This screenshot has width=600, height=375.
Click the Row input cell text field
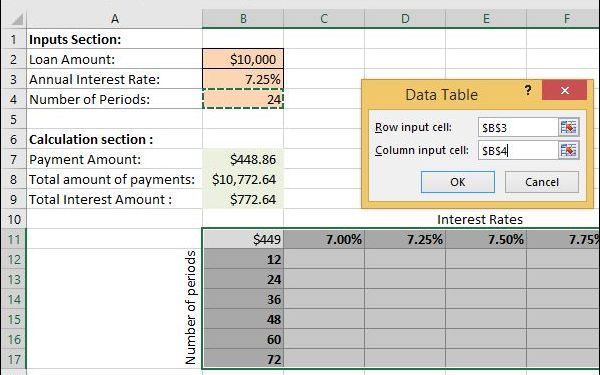click(x=518, y=127)
